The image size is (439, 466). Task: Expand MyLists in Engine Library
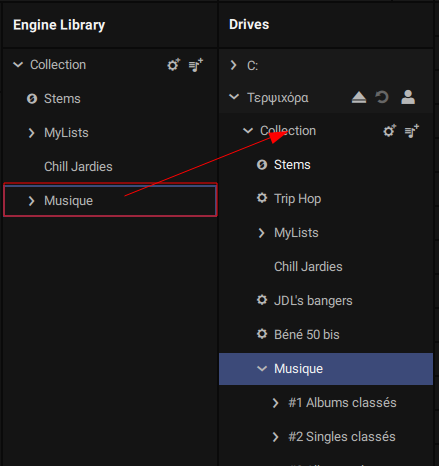coord(31,133)
